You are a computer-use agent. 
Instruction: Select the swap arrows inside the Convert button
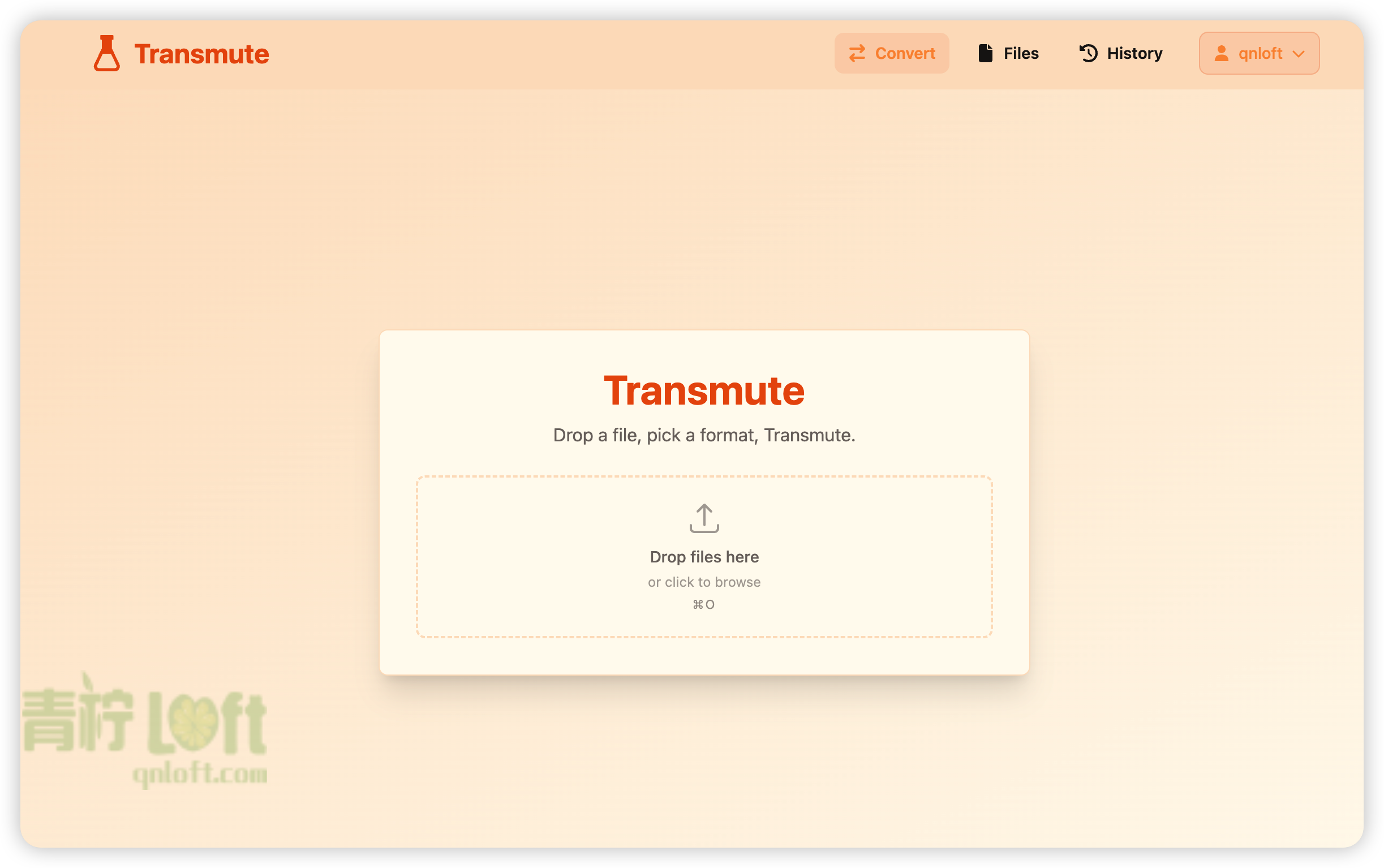(857, 53)
